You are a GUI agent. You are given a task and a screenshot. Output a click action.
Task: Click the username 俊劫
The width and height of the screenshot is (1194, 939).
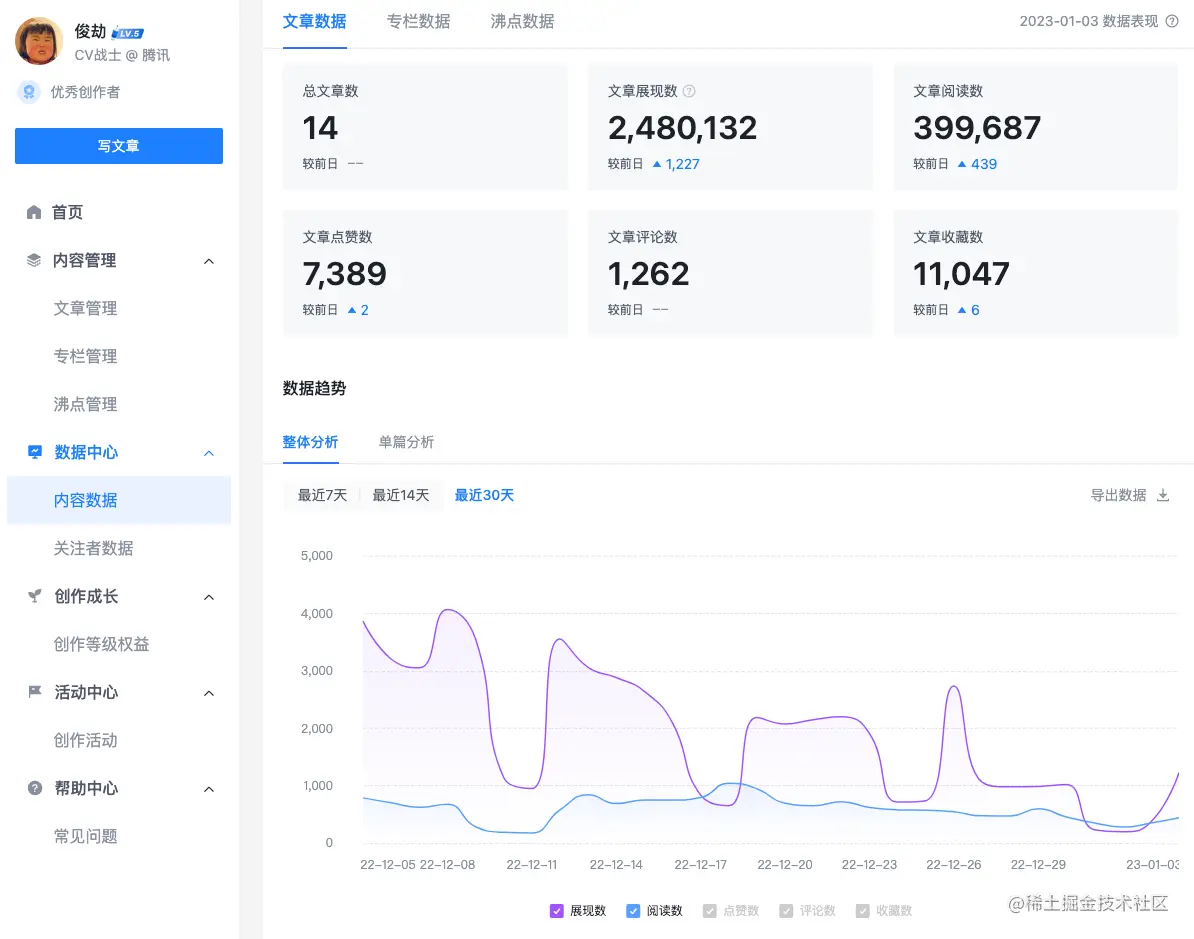[91, 32]
